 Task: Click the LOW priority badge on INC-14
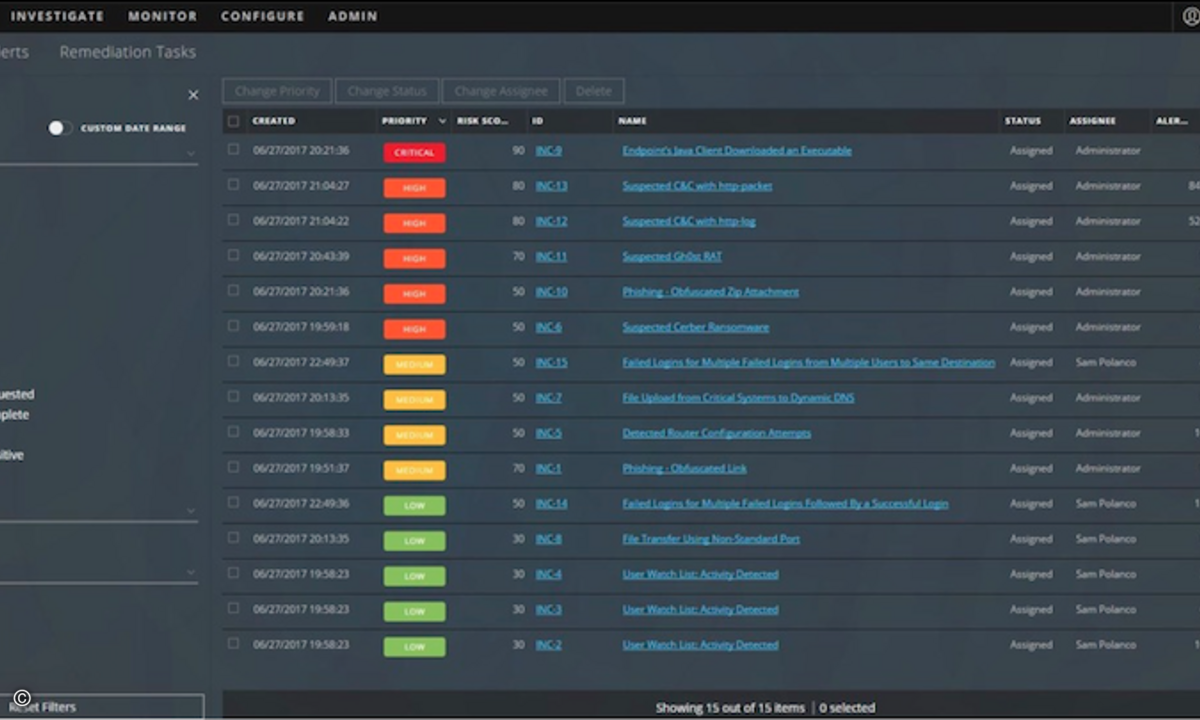pos(414,505)
